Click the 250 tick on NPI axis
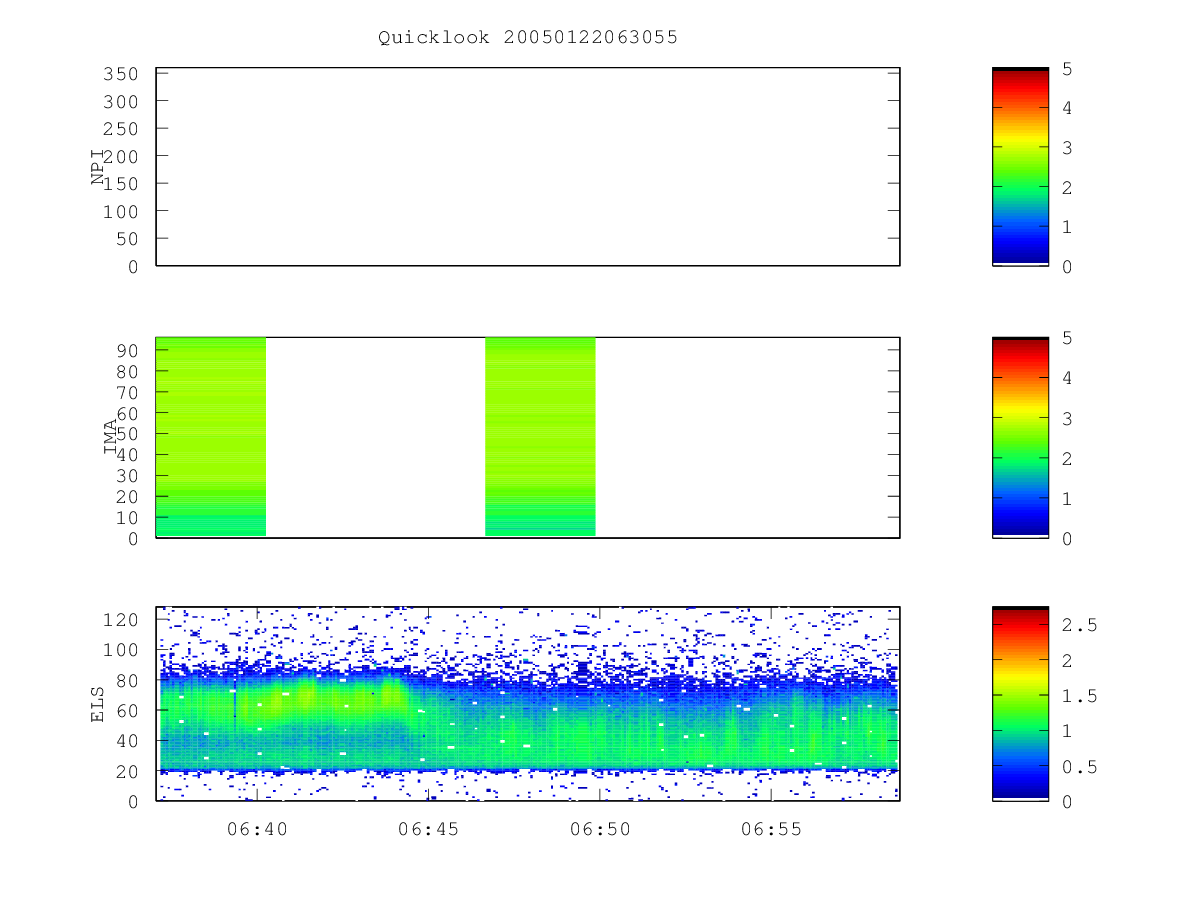Image resolution: width=1200 pixels, height=900 pixels. click(120, 129)
